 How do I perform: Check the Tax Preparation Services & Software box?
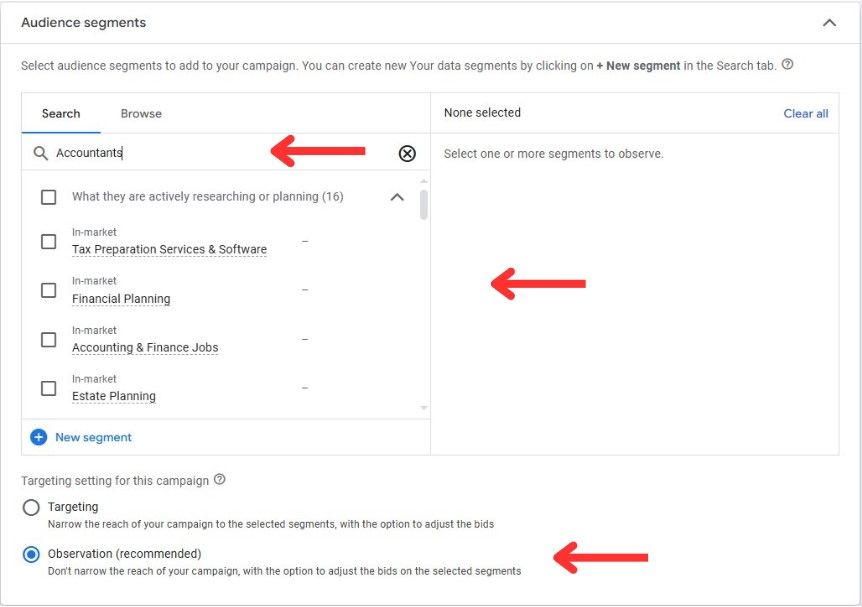(x=48, y=241)
